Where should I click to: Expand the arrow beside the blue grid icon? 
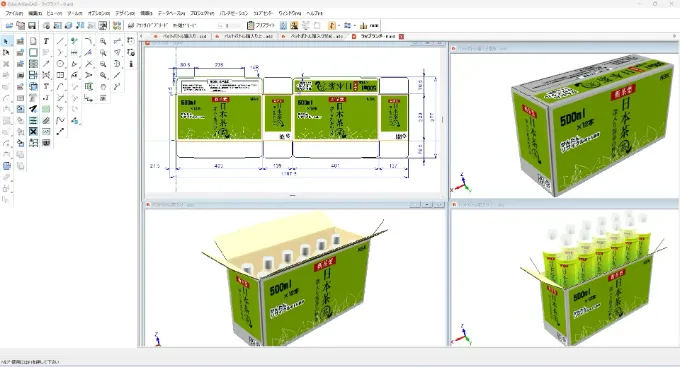coord(354,26)
